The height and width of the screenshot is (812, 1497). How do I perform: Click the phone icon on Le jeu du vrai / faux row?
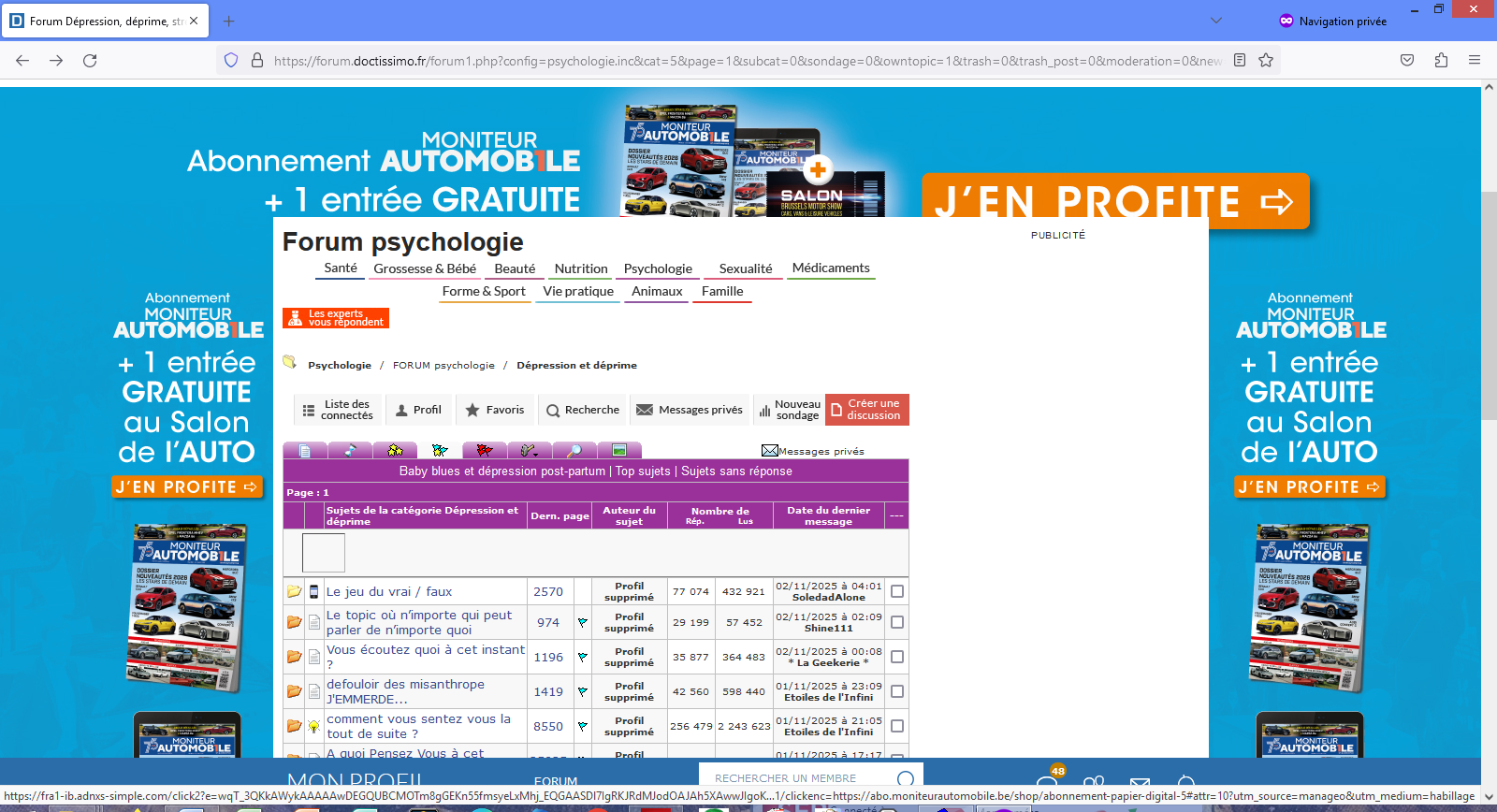[x=314, y=591]
